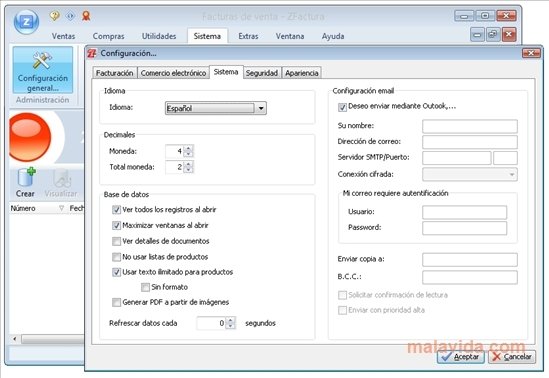Open the Ventas menu
The image size is (549, 378).
point(63,36)
